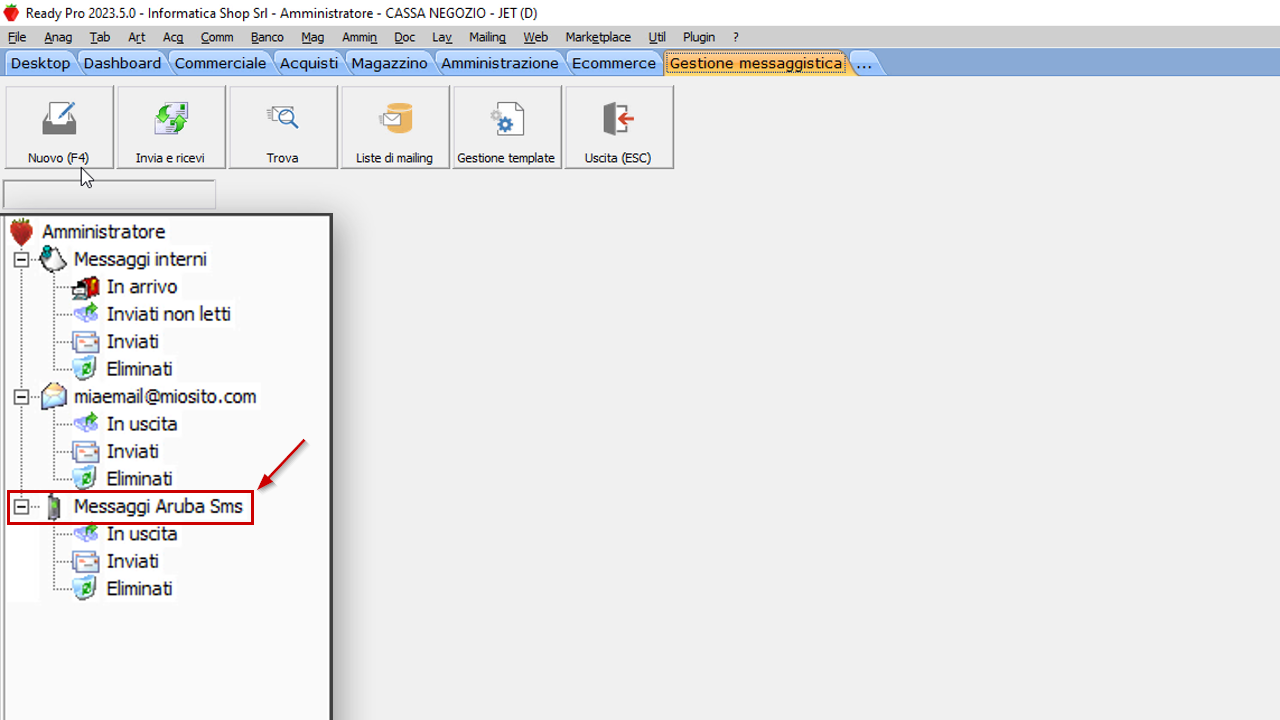This screenshot has width=1280, height=720.
Task: Click the Amministratore strawberry tree icon
Action: [x=22, y=232]
